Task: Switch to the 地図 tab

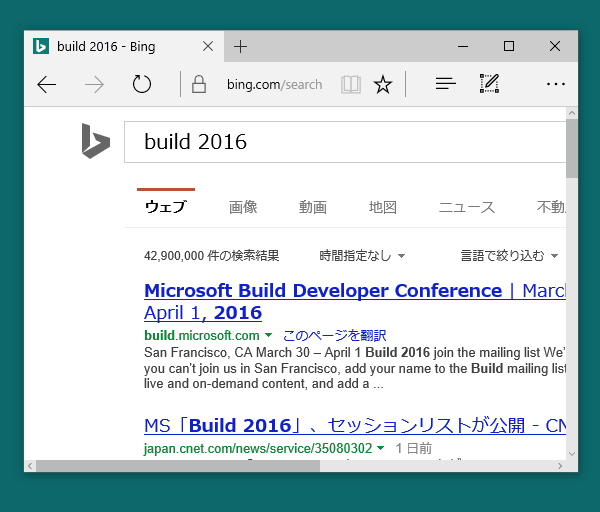Action: (383, 207)
